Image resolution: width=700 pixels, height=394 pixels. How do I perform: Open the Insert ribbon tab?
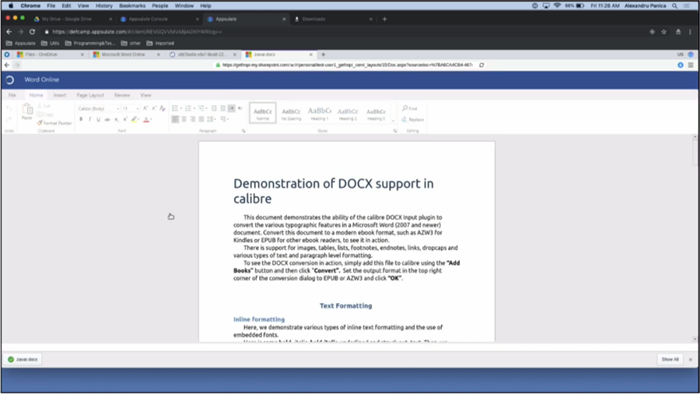tap(60, 95)
